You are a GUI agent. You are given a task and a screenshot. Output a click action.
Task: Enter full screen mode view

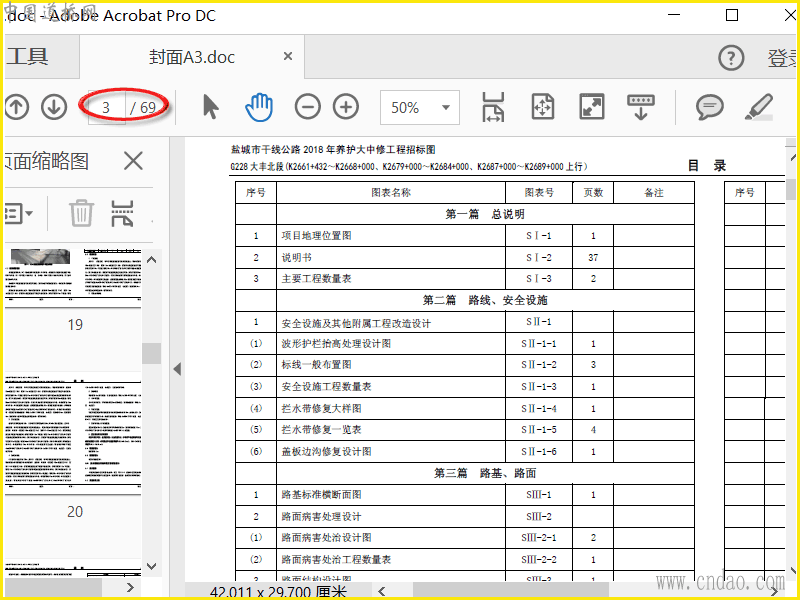click(x=592, y=107)
